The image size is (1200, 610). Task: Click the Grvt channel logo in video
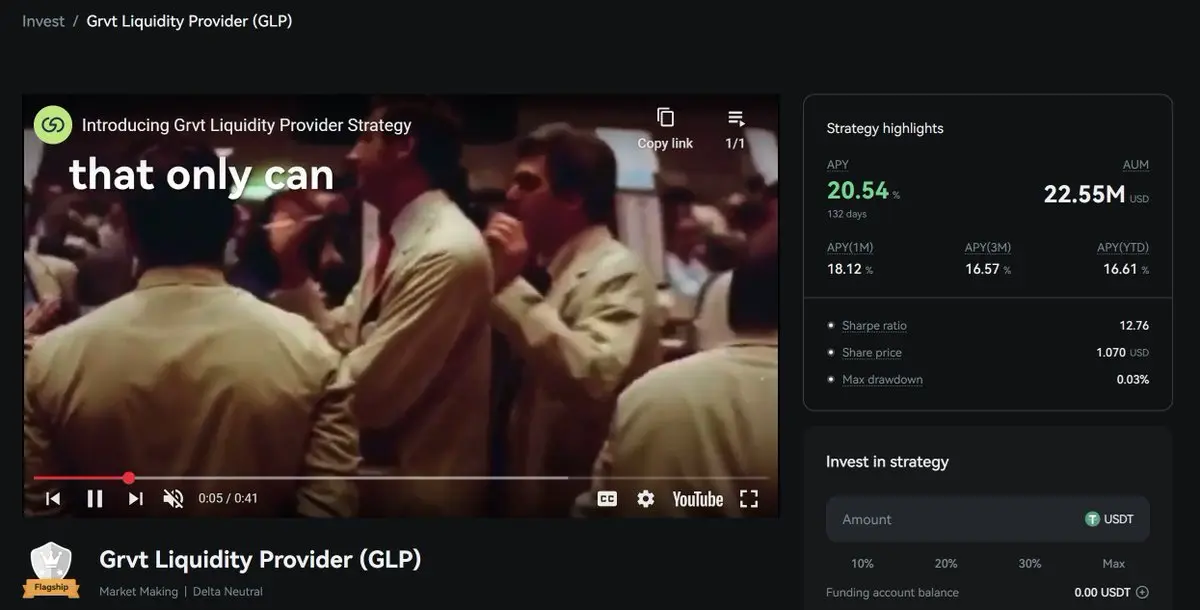click(x=53, y=125)
